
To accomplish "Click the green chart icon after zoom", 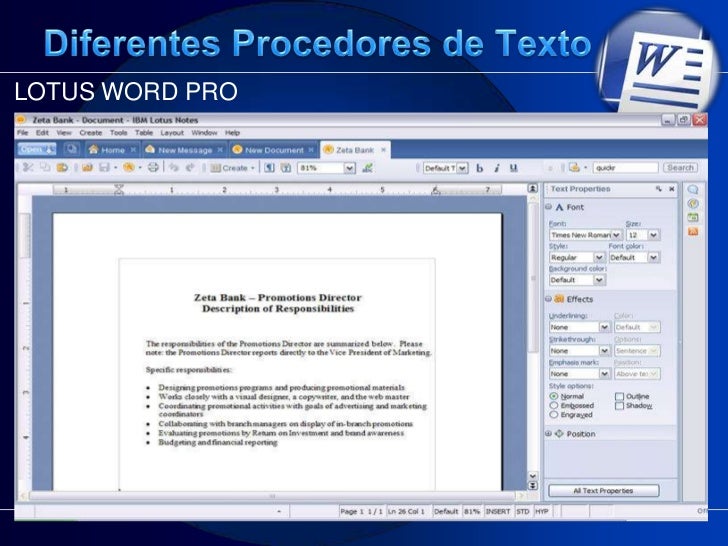I will (x=367, y=168).
